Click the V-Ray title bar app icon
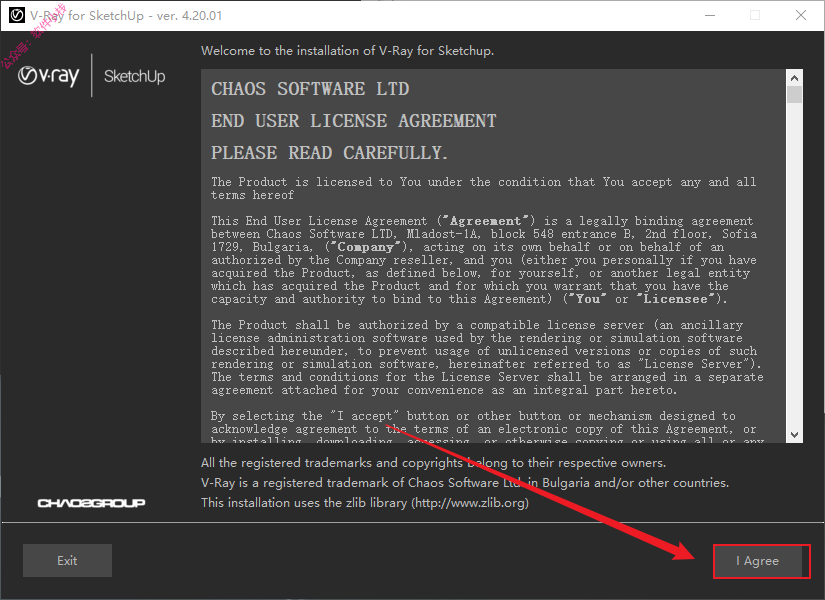This screenshot has height=600, width=825. [x=17, y=15]
